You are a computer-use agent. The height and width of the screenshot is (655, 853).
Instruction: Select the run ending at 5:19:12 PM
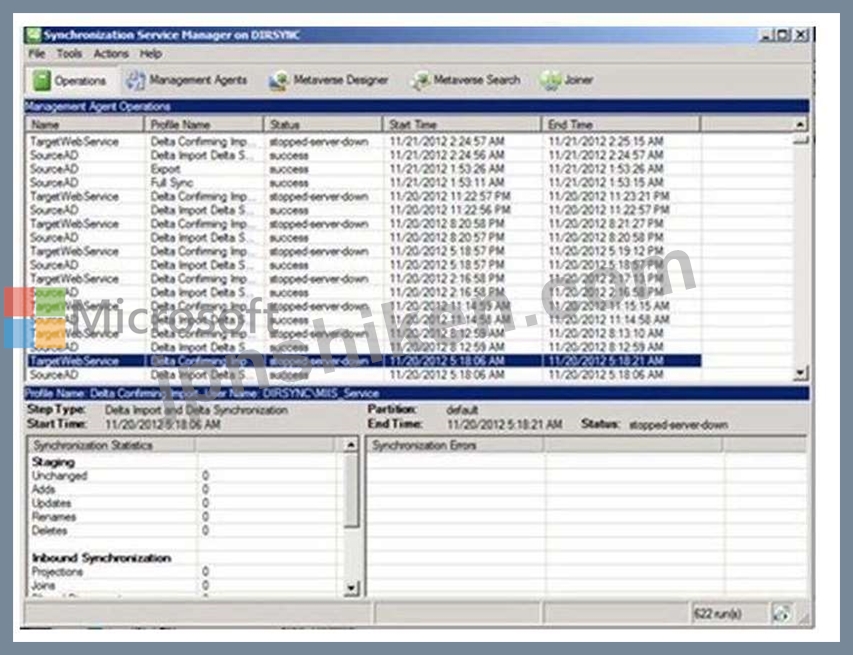point(363,251)
